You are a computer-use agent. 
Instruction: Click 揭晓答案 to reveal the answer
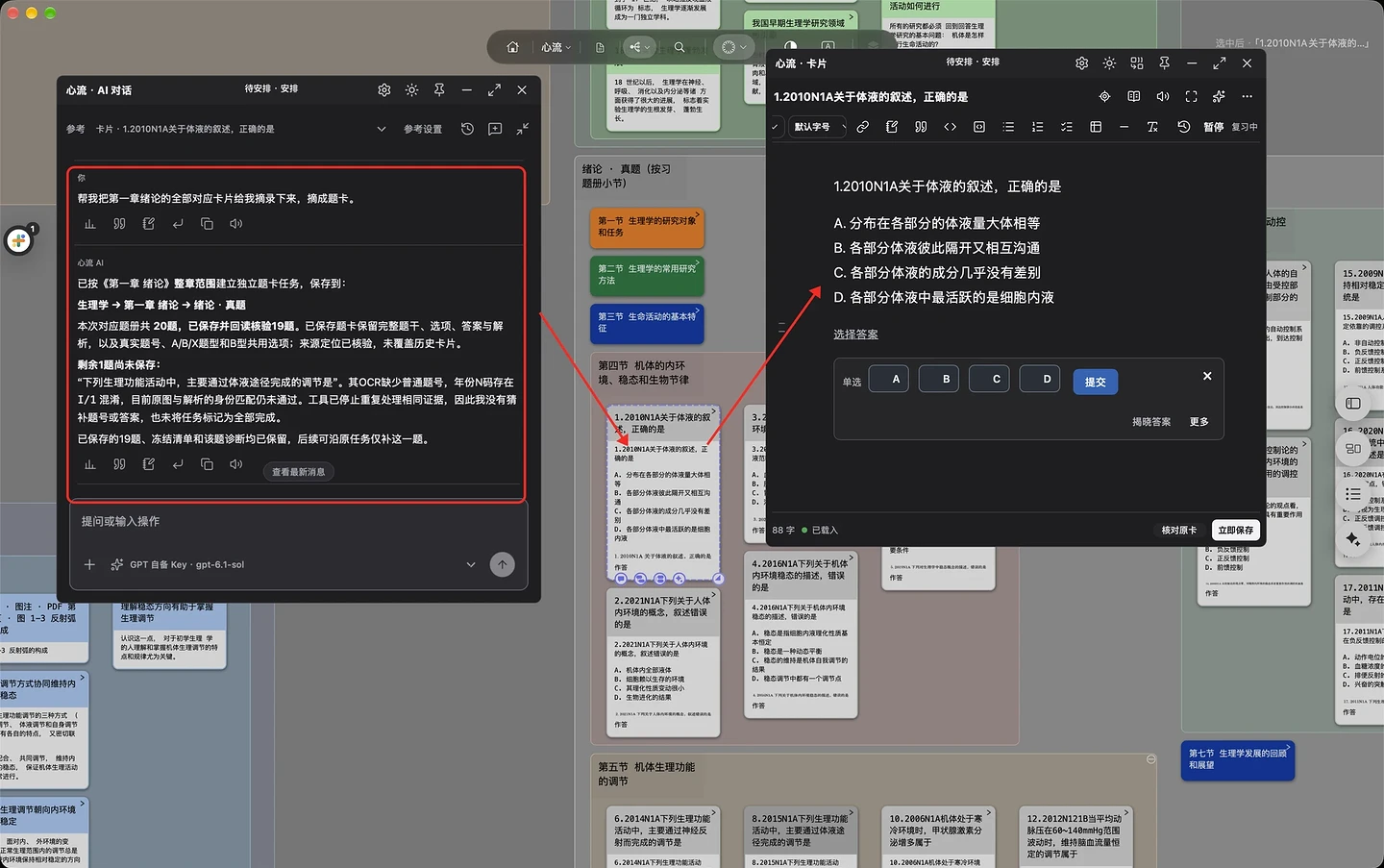(1151, 422)
